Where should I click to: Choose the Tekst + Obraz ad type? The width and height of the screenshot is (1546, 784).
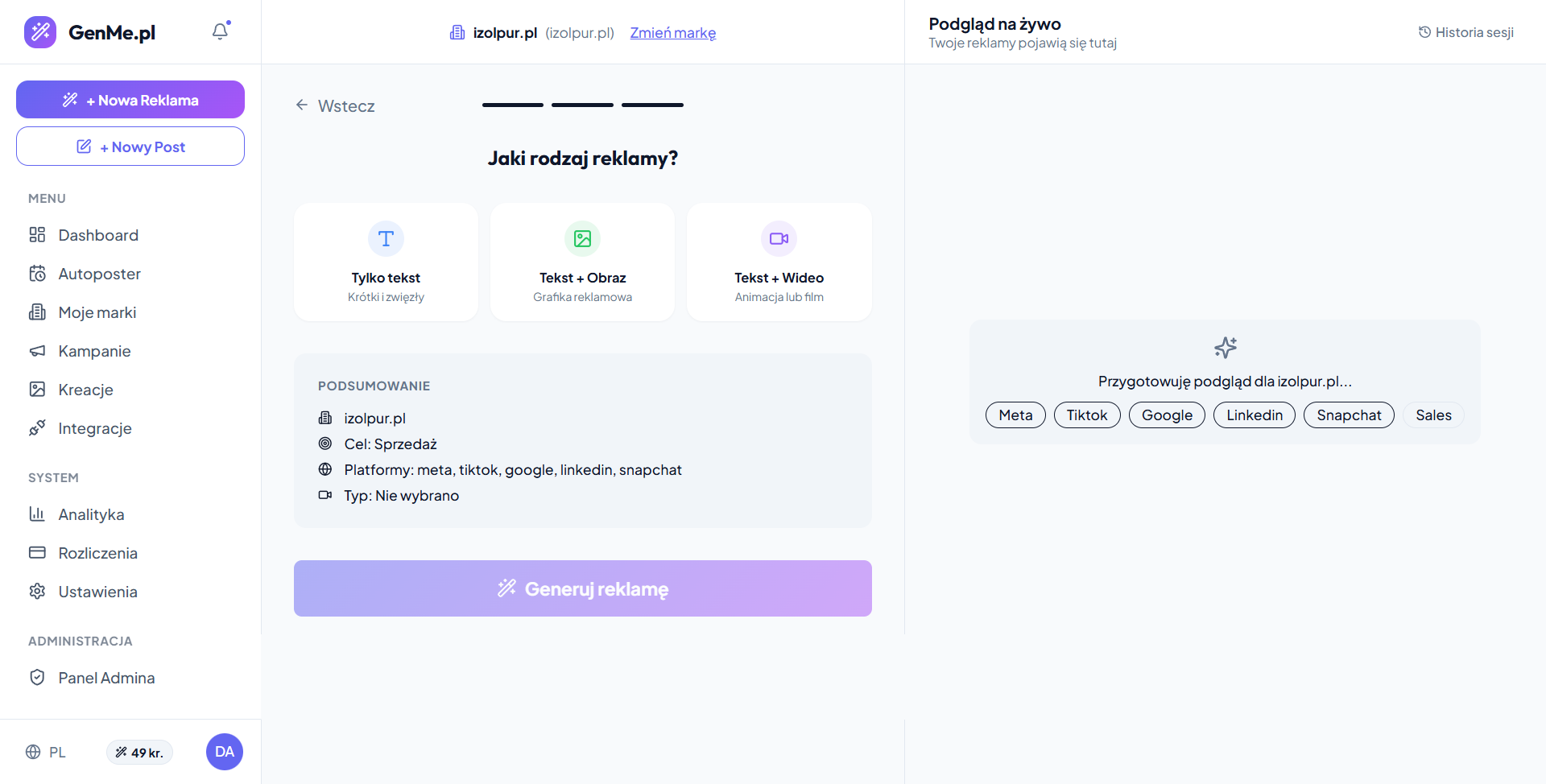(582, 262)
